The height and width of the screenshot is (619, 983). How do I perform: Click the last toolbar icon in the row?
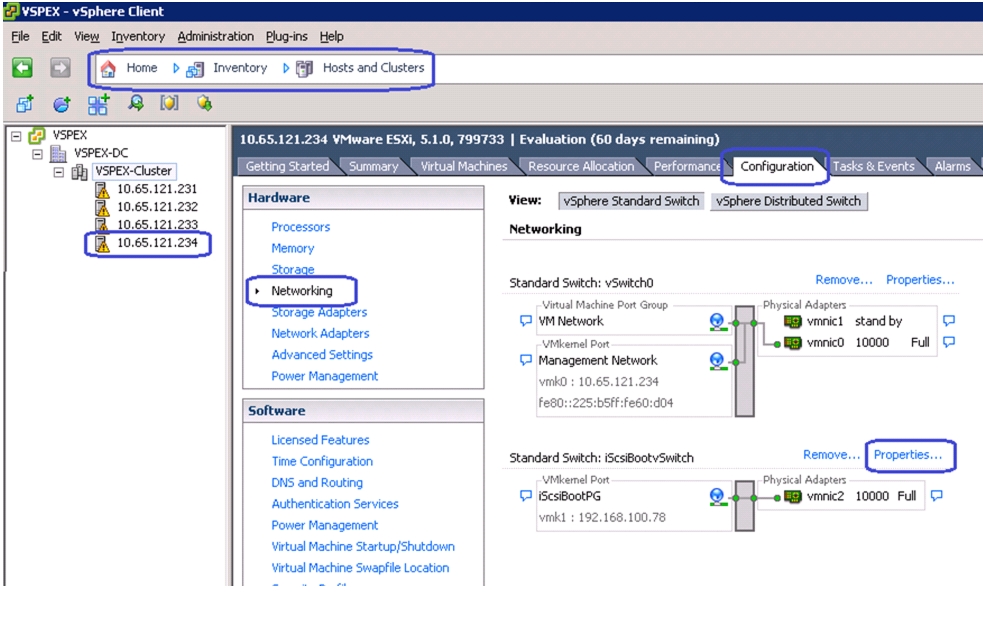(x=204, y=103)
